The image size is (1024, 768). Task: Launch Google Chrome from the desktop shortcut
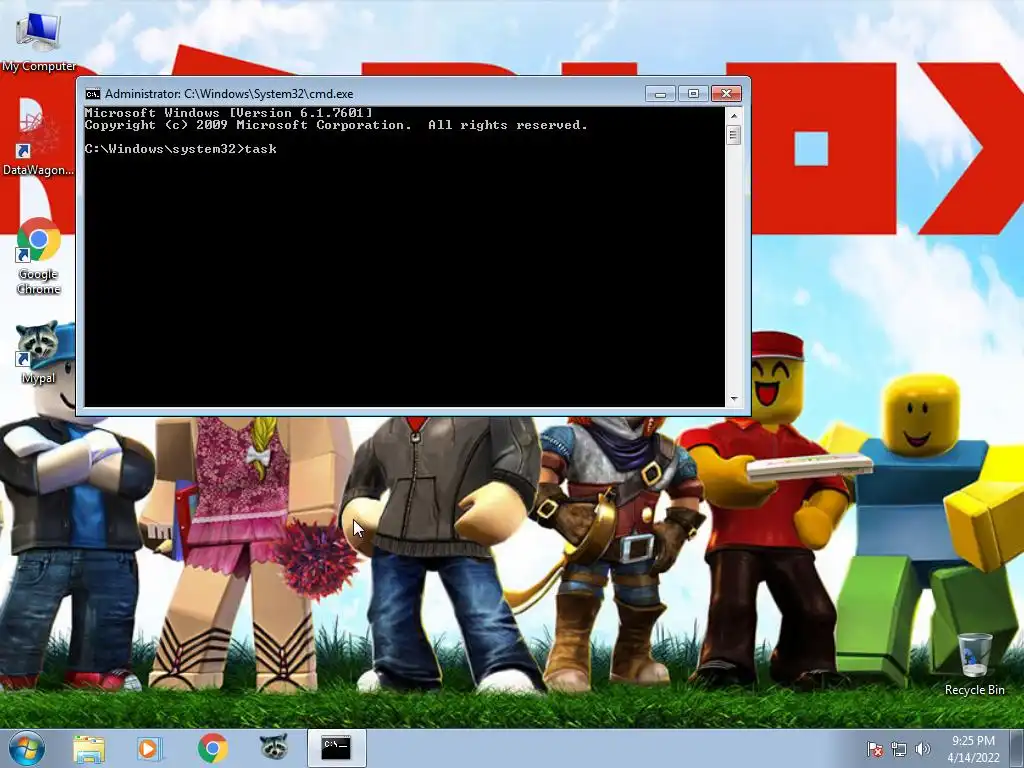coord(39,255)
